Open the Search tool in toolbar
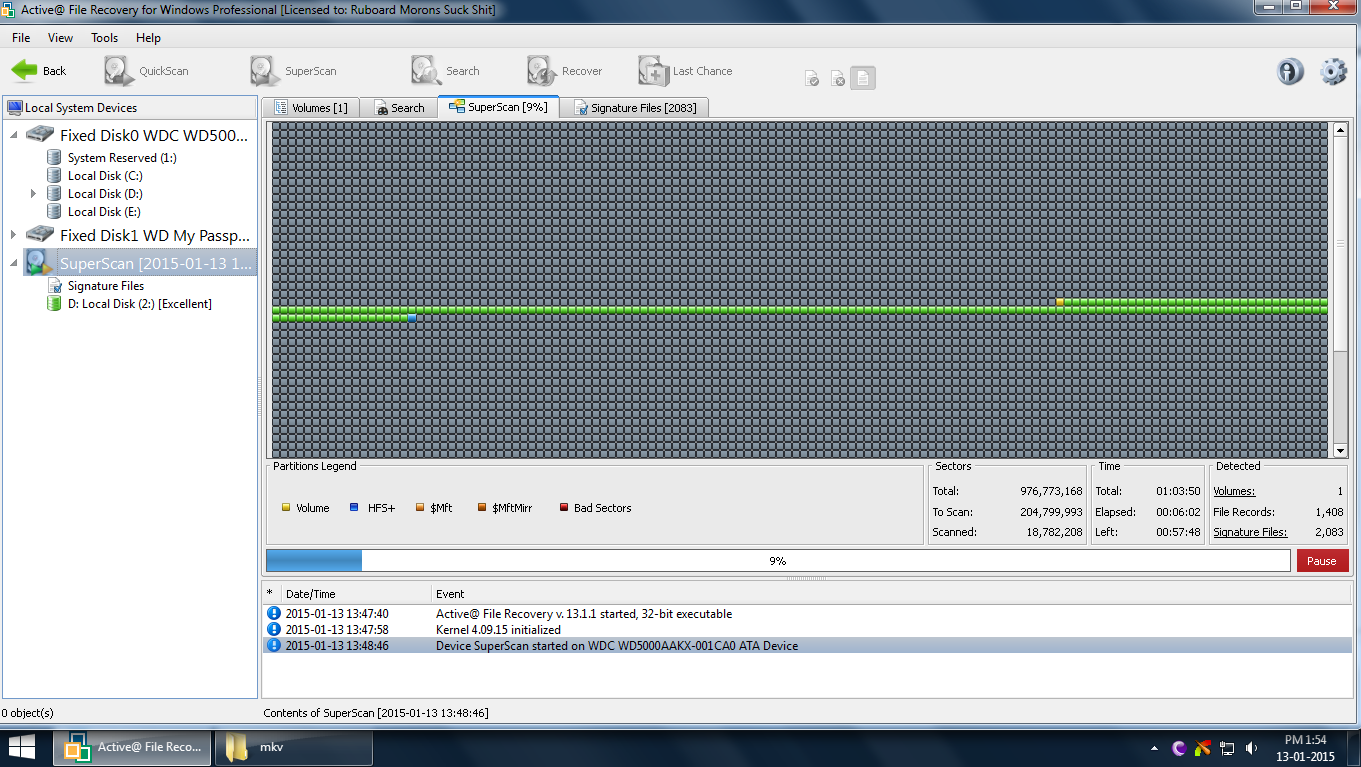The height and width of the screenshot is (767, 1361). tap(445, 71)
